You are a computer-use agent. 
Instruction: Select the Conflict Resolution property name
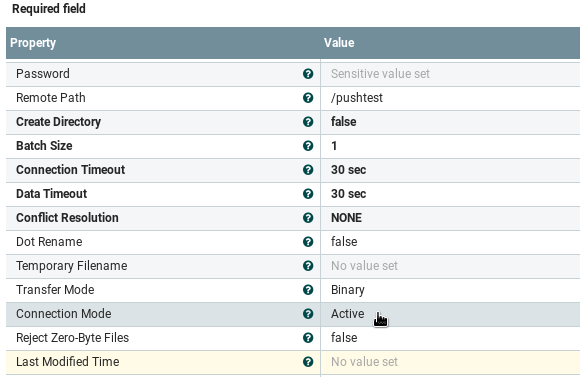pyautogui.click(x=67, y=218)
